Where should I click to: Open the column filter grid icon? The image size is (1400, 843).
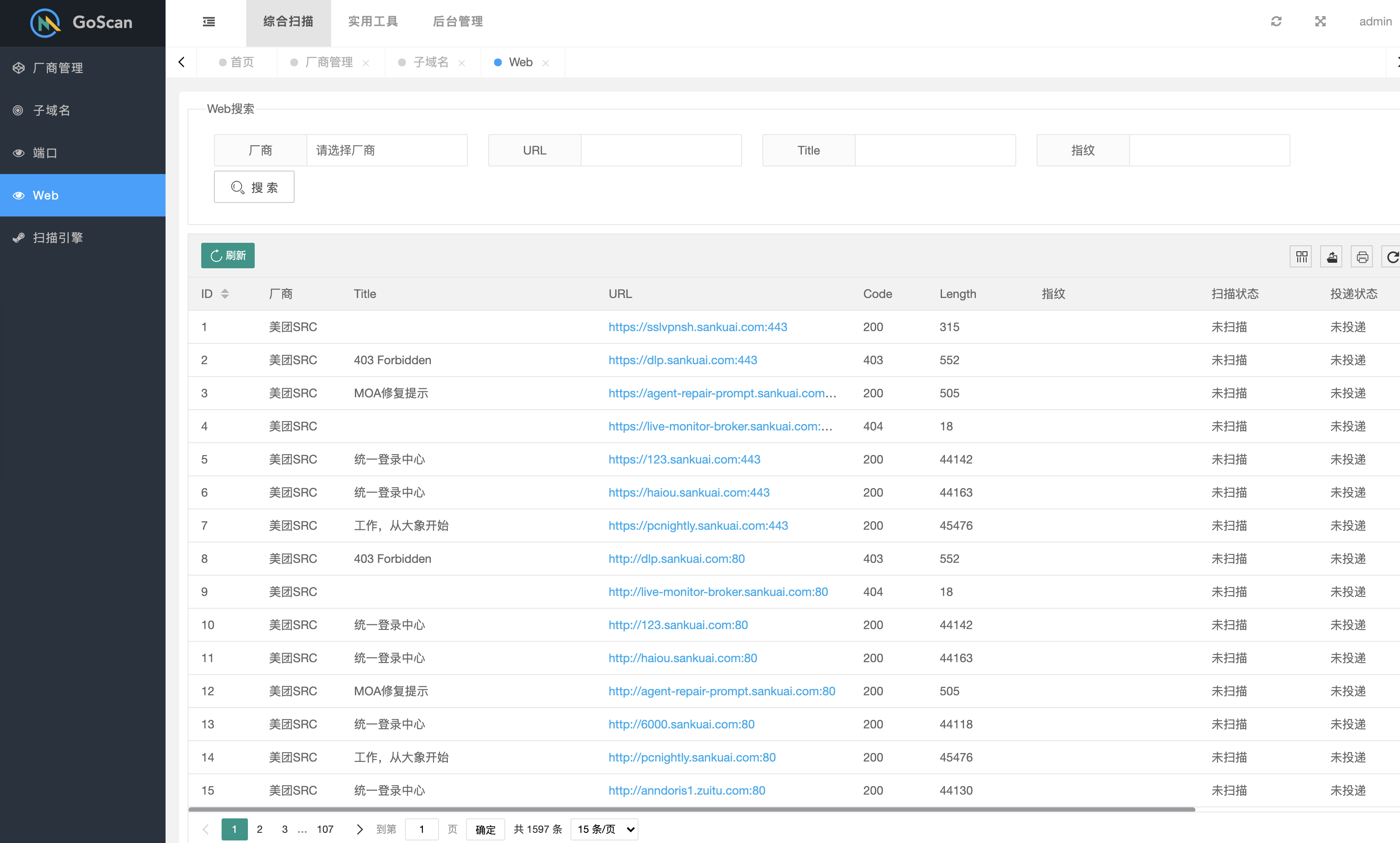[x=1301, y=257]
